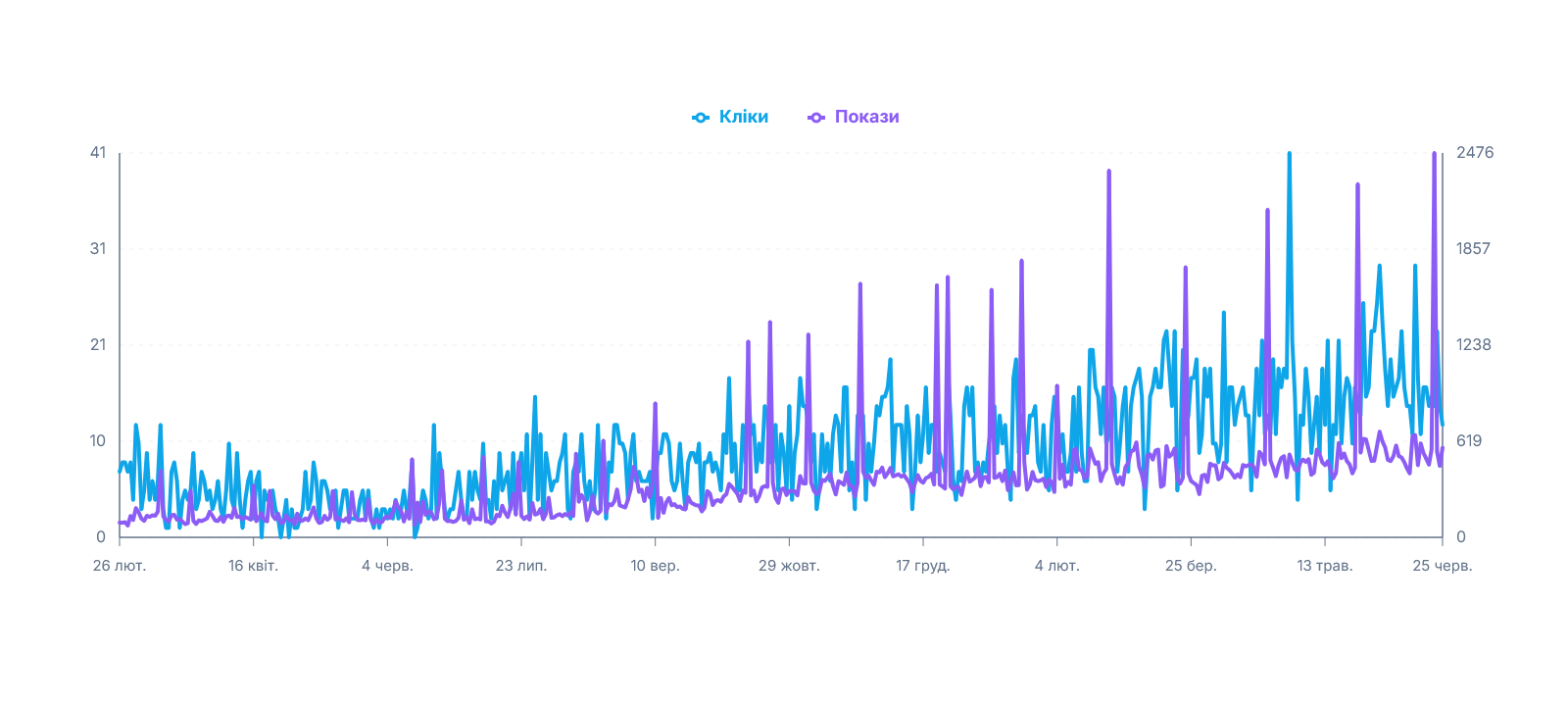Select the 4 черв. date label
Image resolution: width=1568 pixels, height=706 pixels.
point(387,566)
